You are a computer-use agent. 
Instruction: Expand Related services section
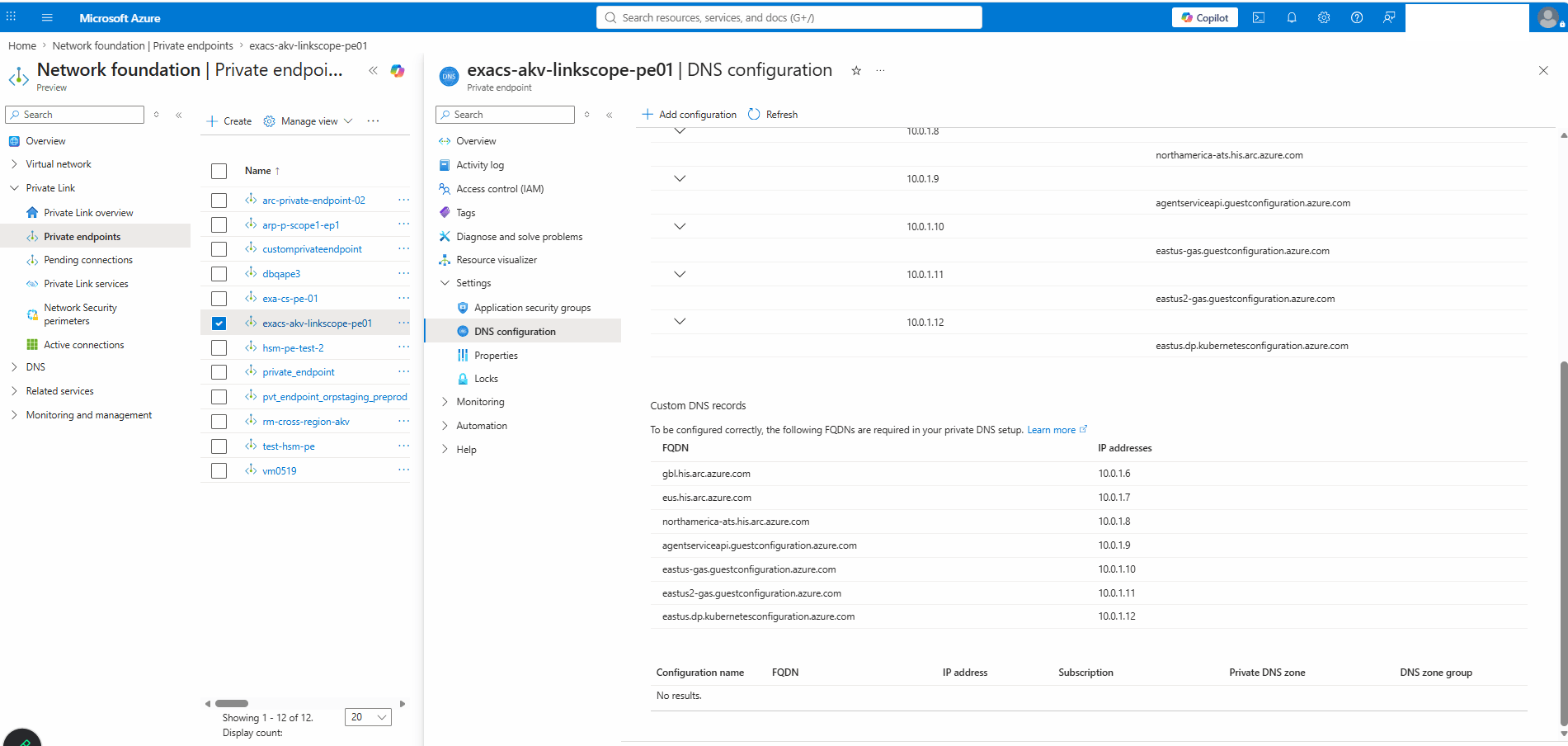(x=14, y=391)
